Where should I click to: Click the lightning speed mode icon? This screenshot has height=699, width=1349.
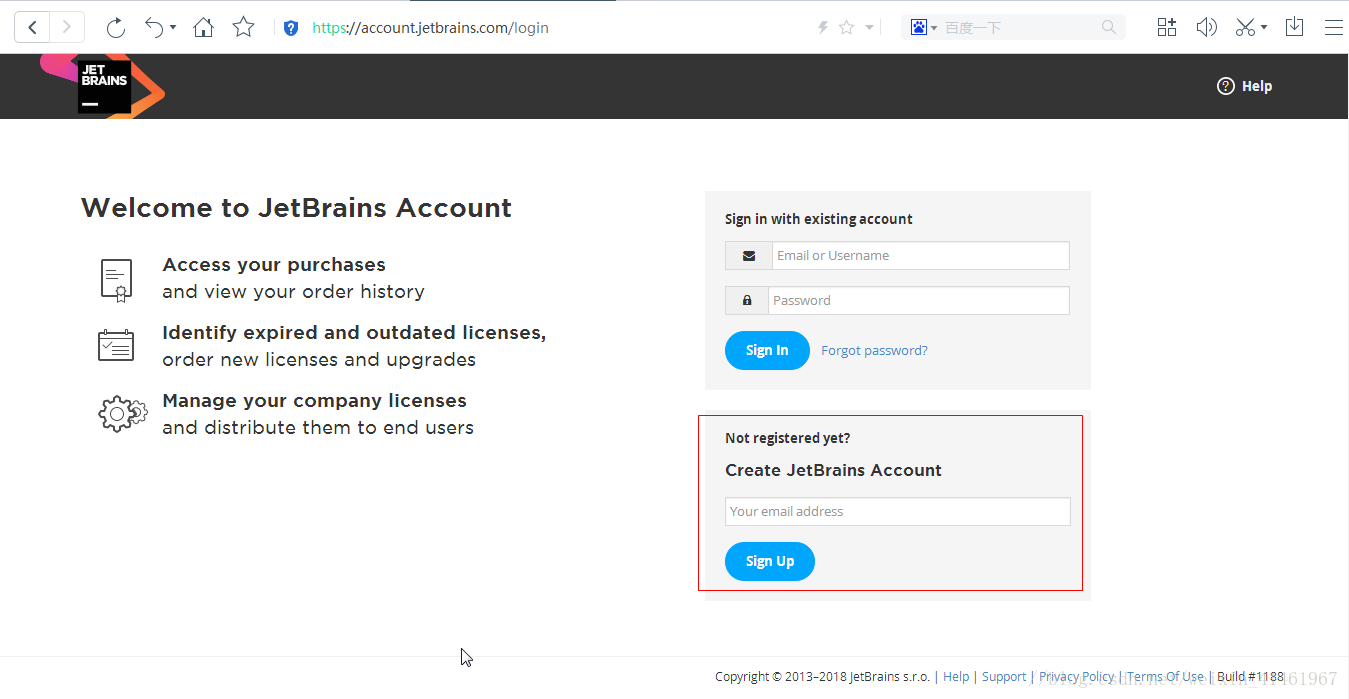pyautogui.click(x=823, y=28)
